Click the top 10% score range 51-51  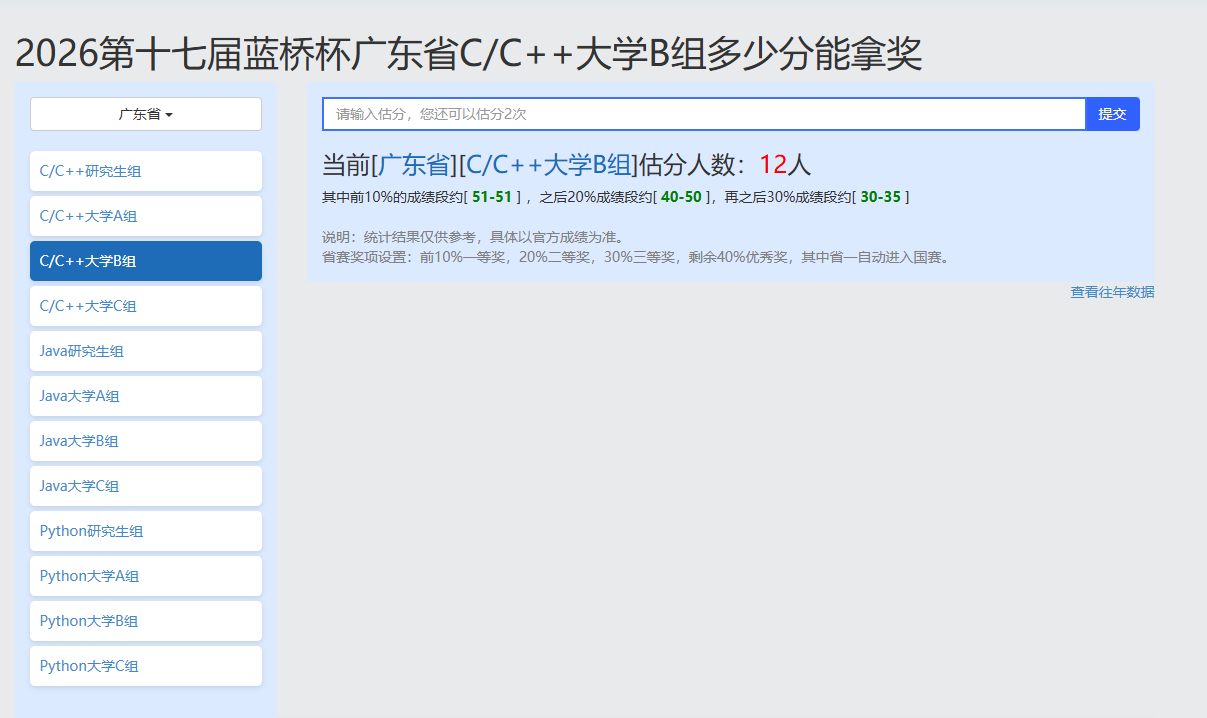point(492,197)
